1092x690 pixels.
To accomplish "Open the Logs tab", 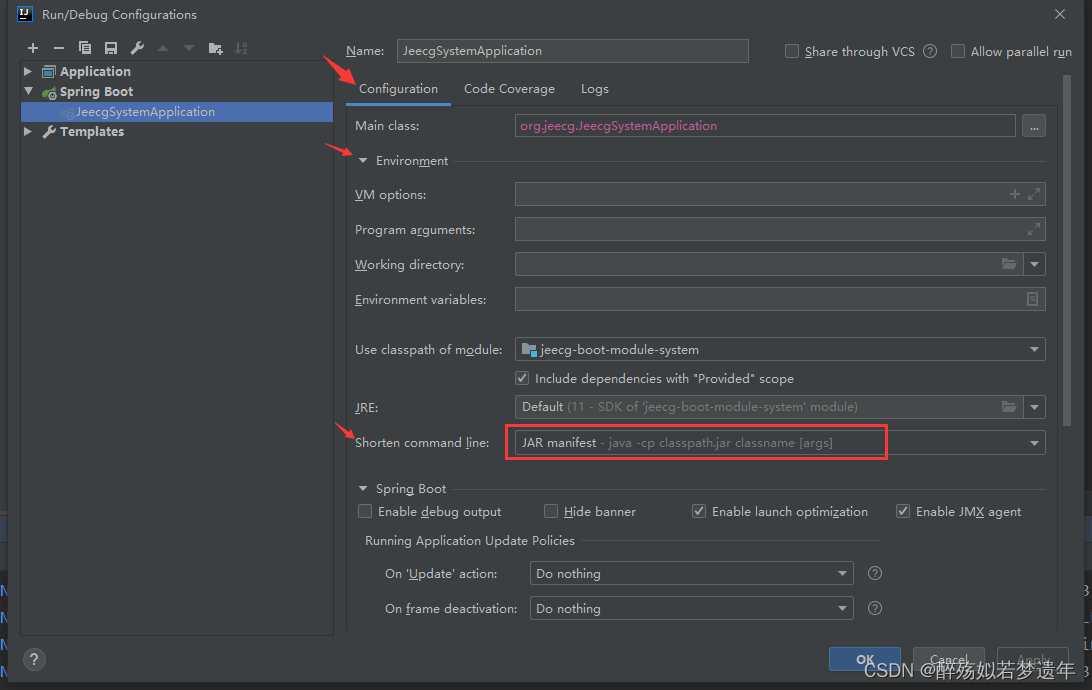I will [x=594, y=88].
